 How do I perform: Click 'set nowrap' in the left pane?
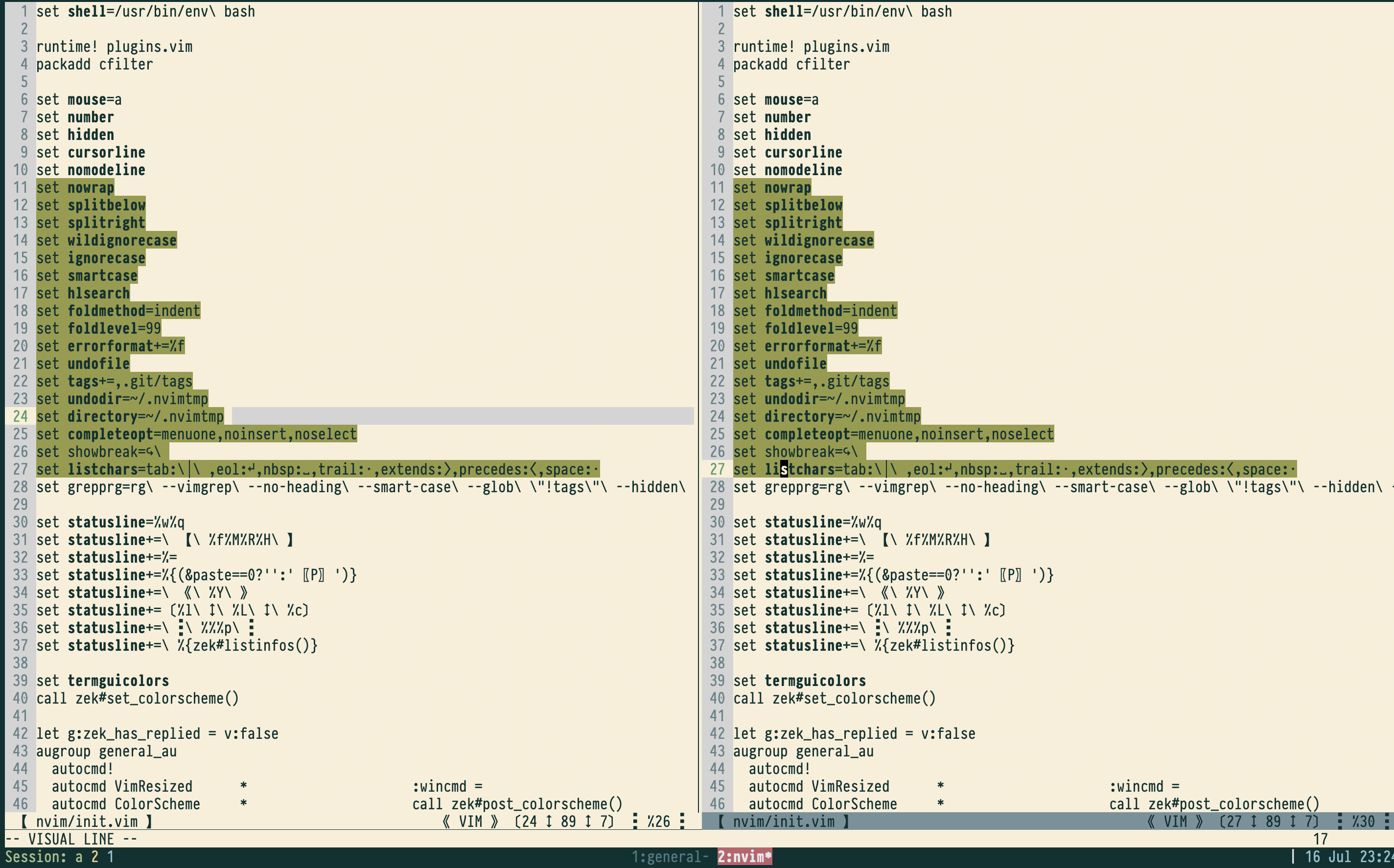pos(75,187)
